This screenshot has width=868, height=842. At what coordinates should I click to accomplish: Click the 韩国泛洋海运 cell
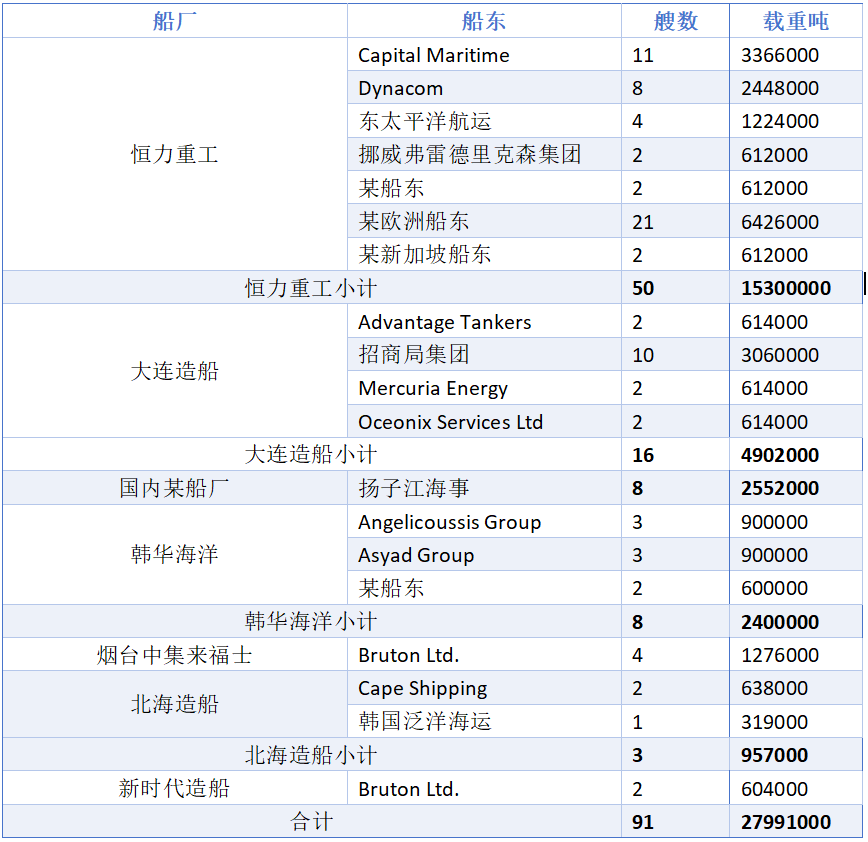(425, 721)
